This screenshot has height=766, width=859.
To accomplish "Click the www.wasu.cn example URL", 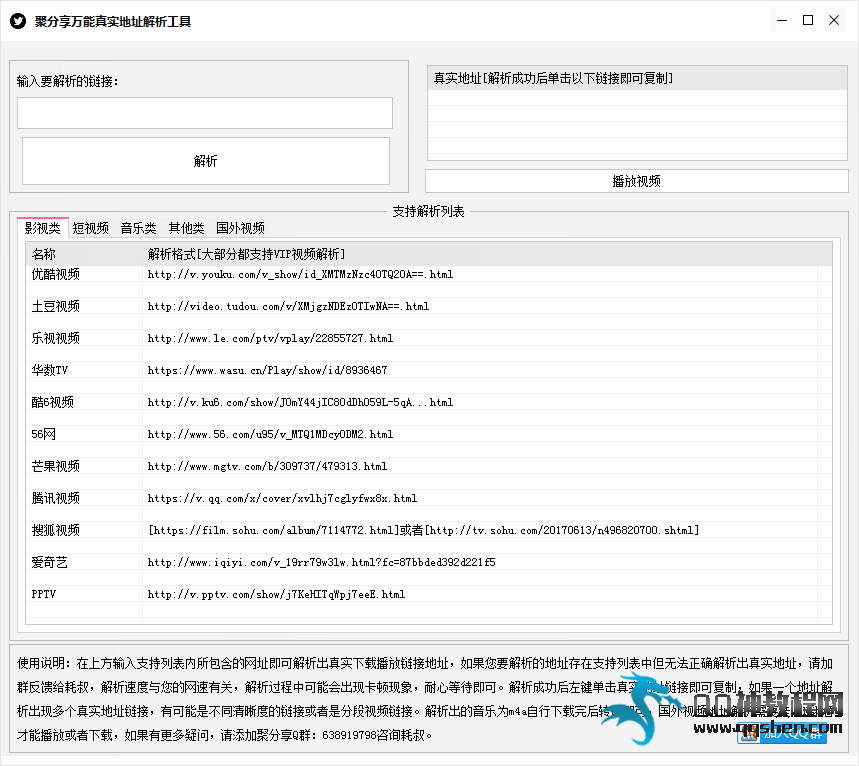I will (x=267, y=370).
